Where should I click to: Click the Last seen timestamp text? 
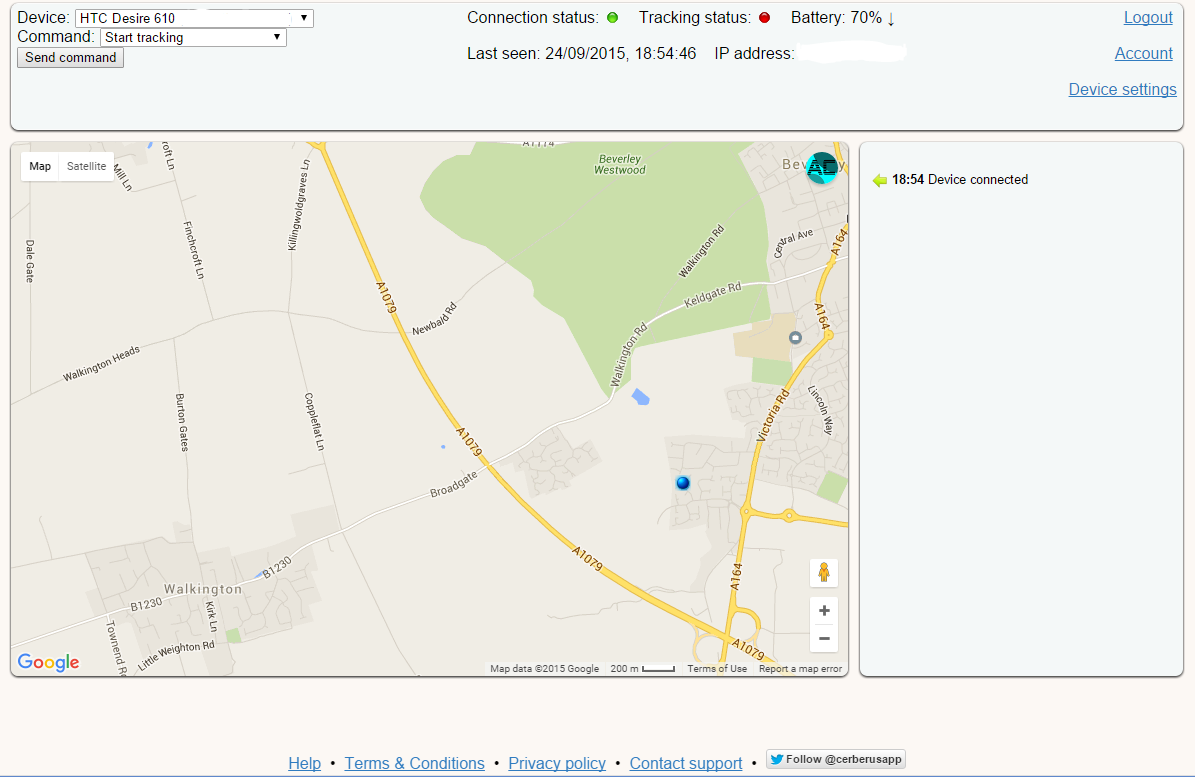pos(581,53)
